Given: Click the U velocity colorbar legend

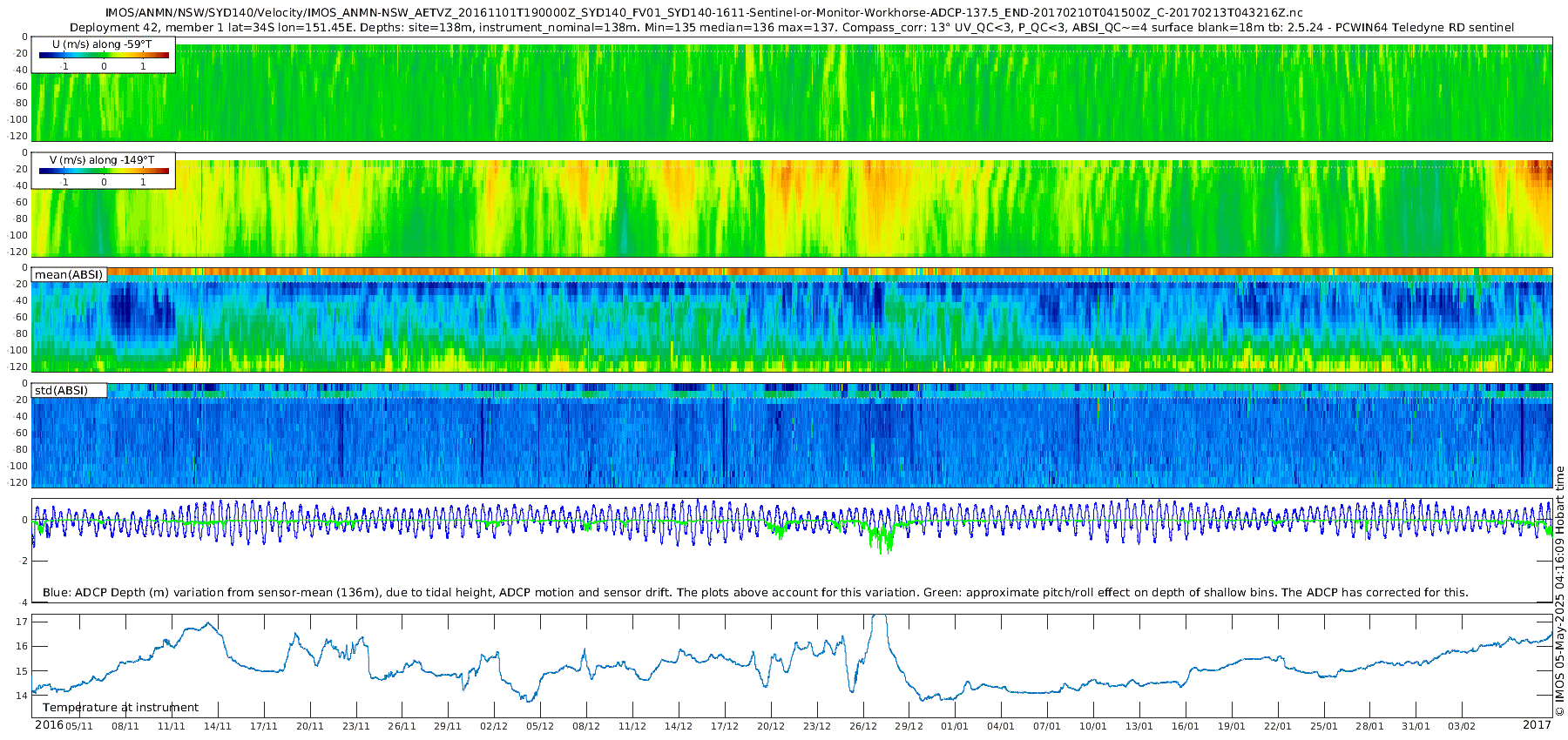Looking at the screenshot, I should tap(104, 55).
